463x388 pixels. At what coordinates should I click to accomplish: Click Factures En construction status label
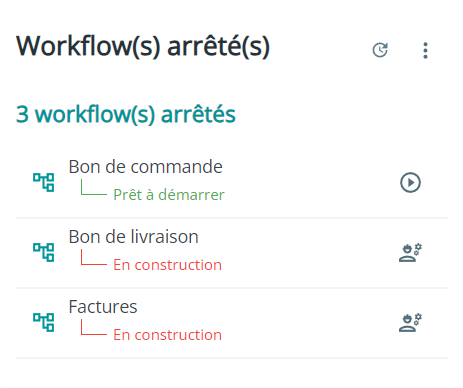[x=168, y=335]
